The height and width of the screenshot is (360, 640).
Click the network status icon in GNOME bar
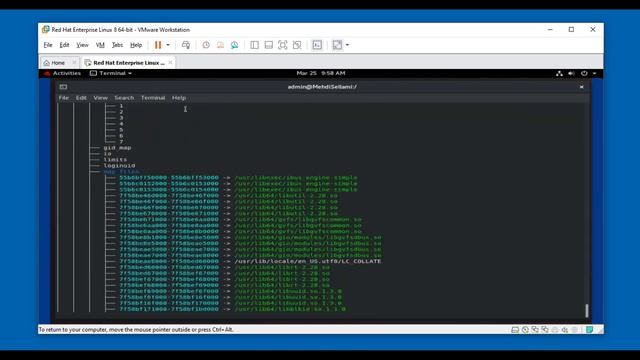click(559, 73)
